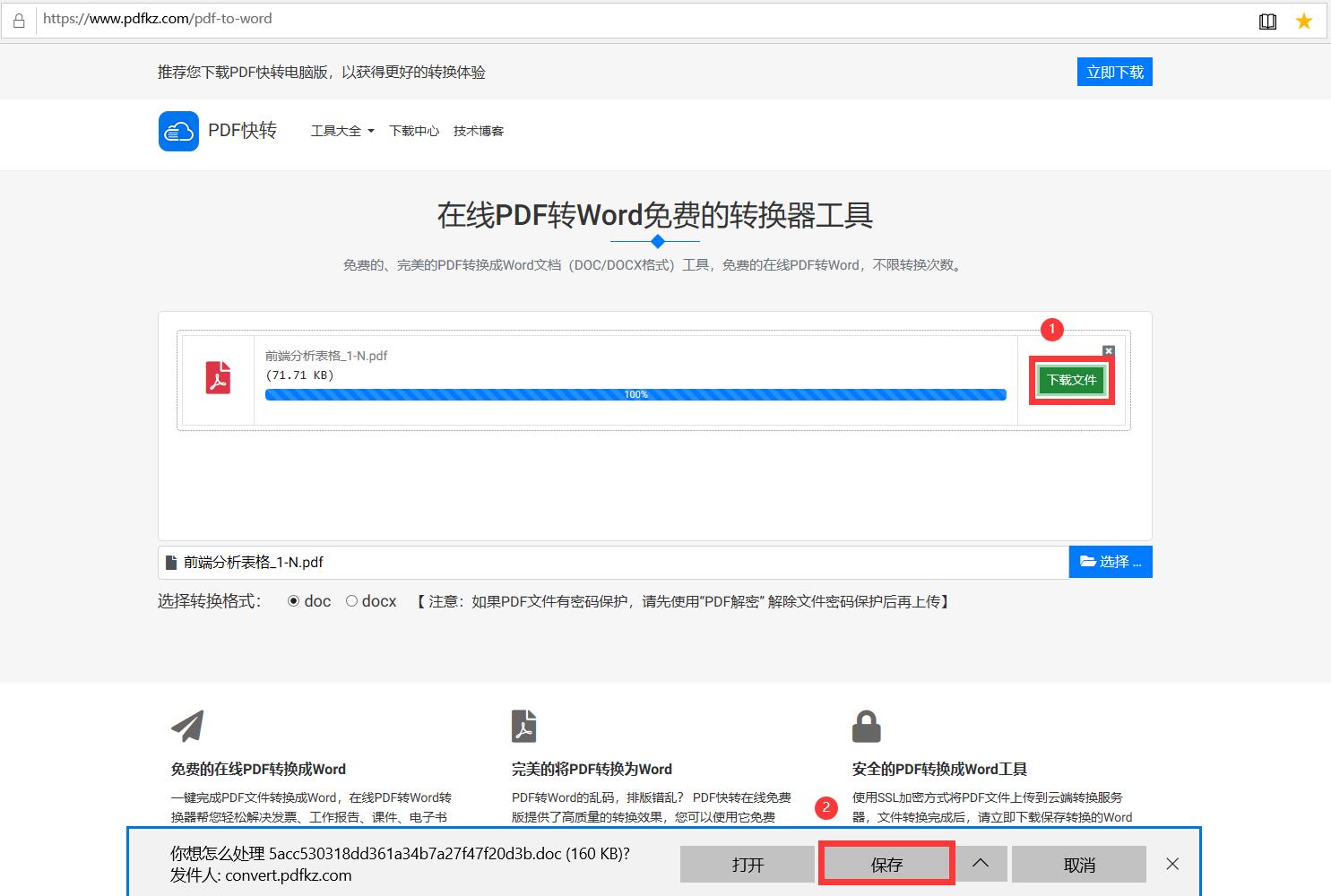Viewport: 1331px width, 896px height.
Task: Visit the 技术博客 page
Action: point(479,131)
